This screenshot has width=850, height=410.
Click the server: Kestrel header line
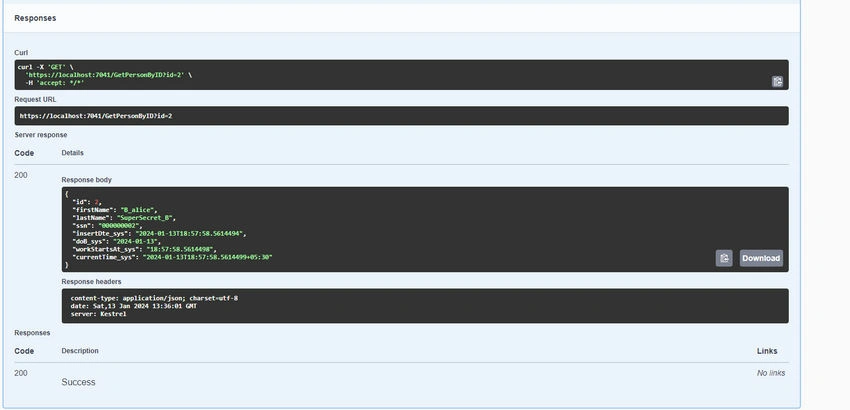click(x=98, y=313)
